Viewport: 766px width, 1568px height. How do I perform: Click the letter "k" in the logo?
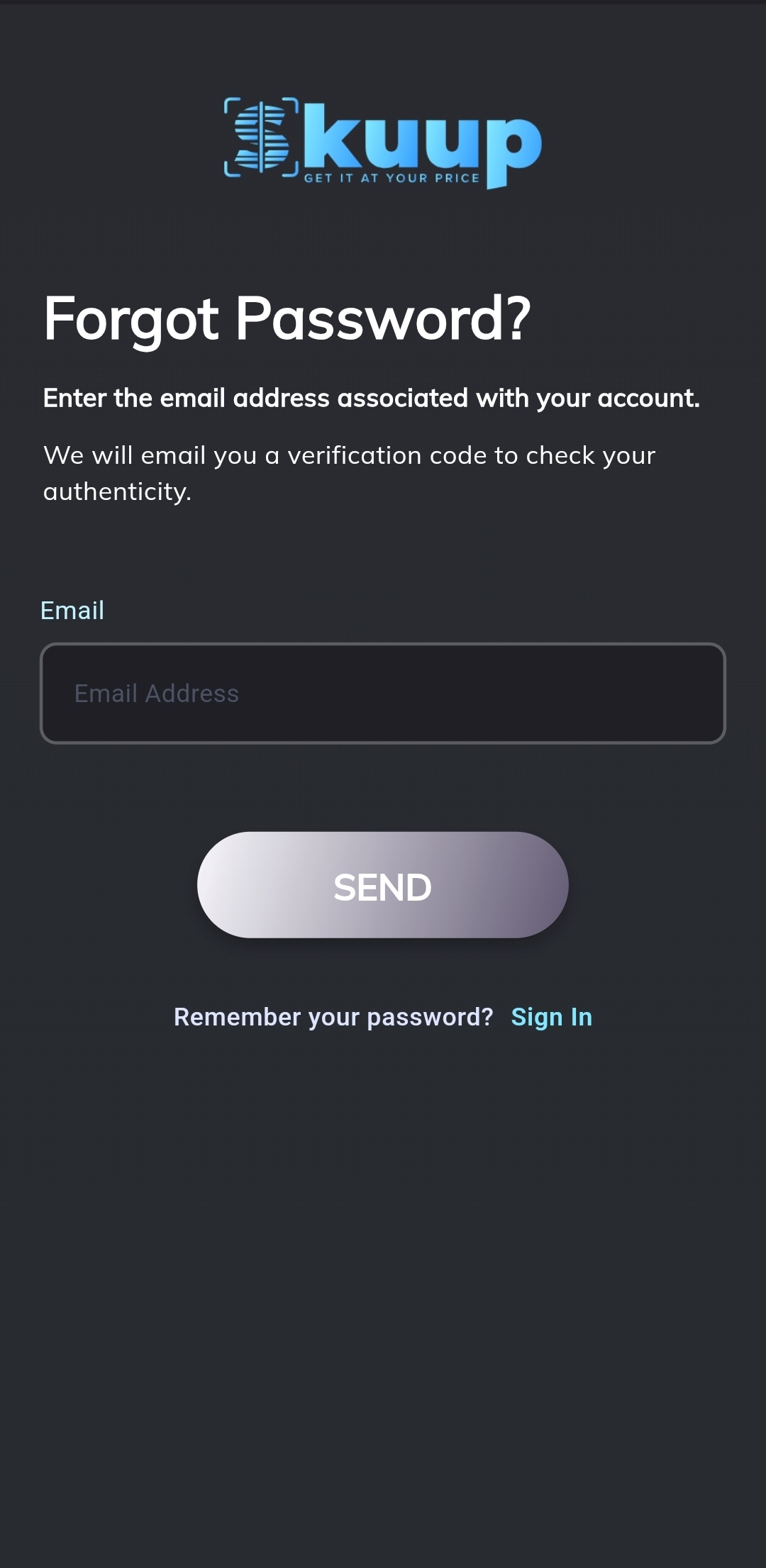[333, 136]
